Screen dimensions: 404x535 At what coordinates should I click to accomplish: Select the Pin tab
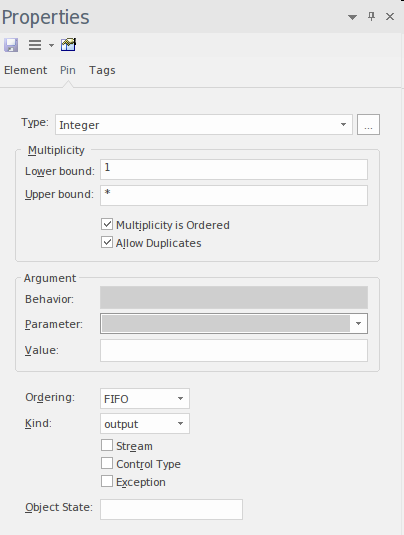pos(68,70)
